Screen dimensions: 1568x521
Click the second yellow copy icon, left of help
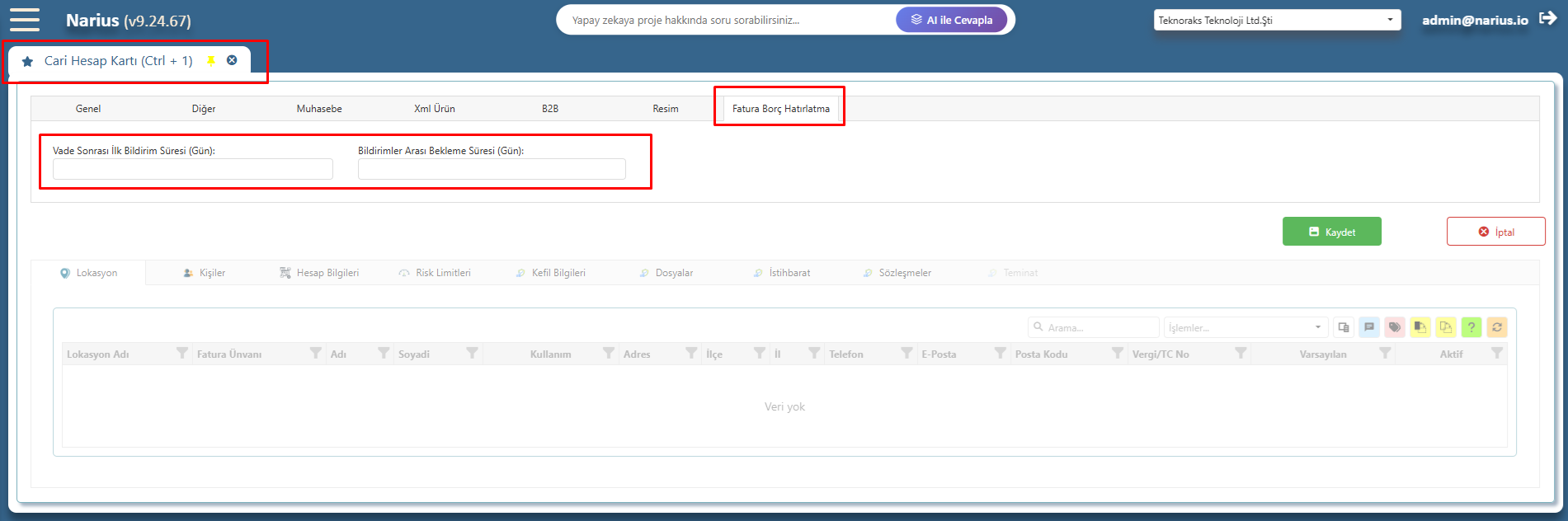coord(1446,327)
